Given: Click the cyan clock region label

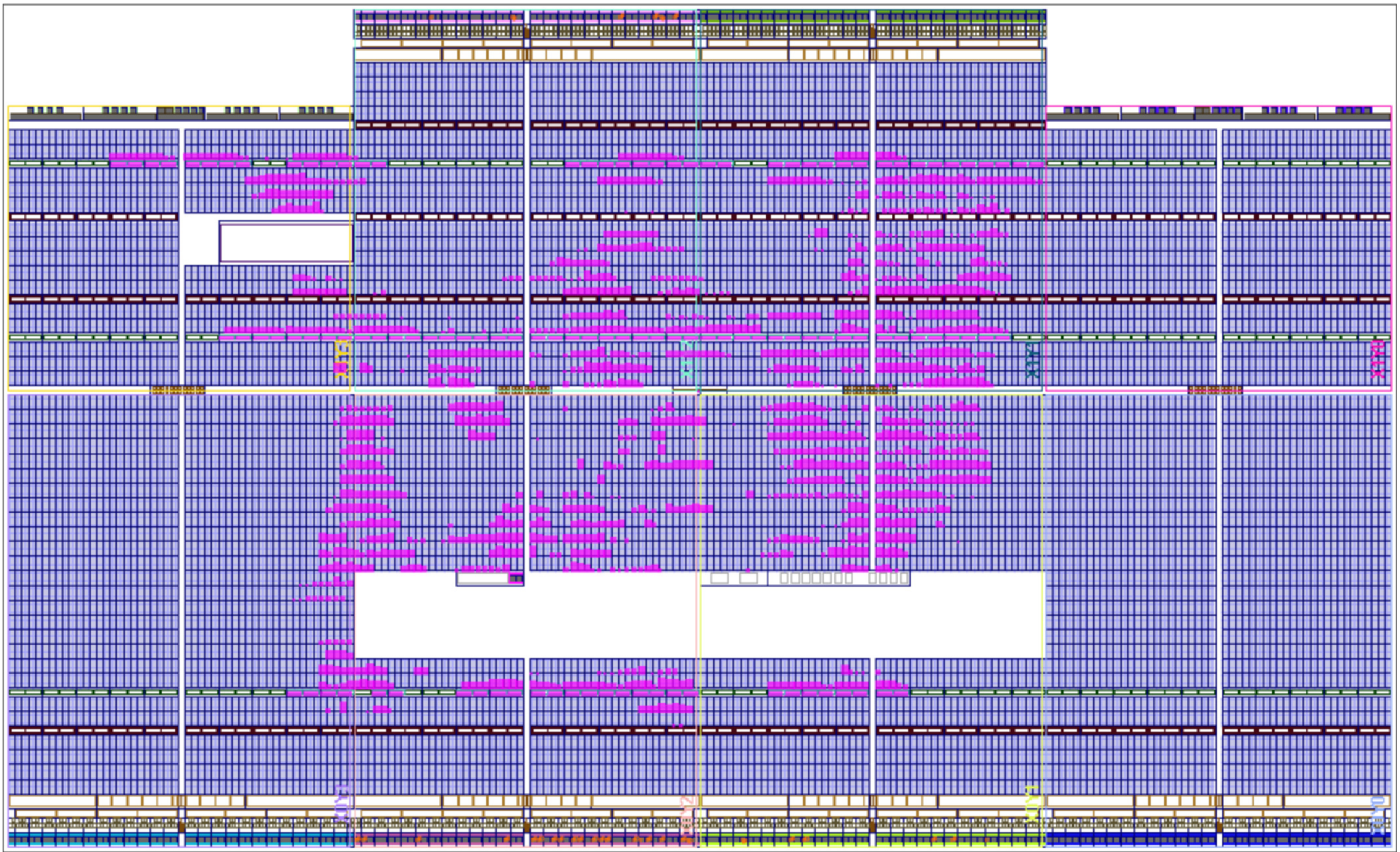Looking at the screenshot, I should coord(686,359).
